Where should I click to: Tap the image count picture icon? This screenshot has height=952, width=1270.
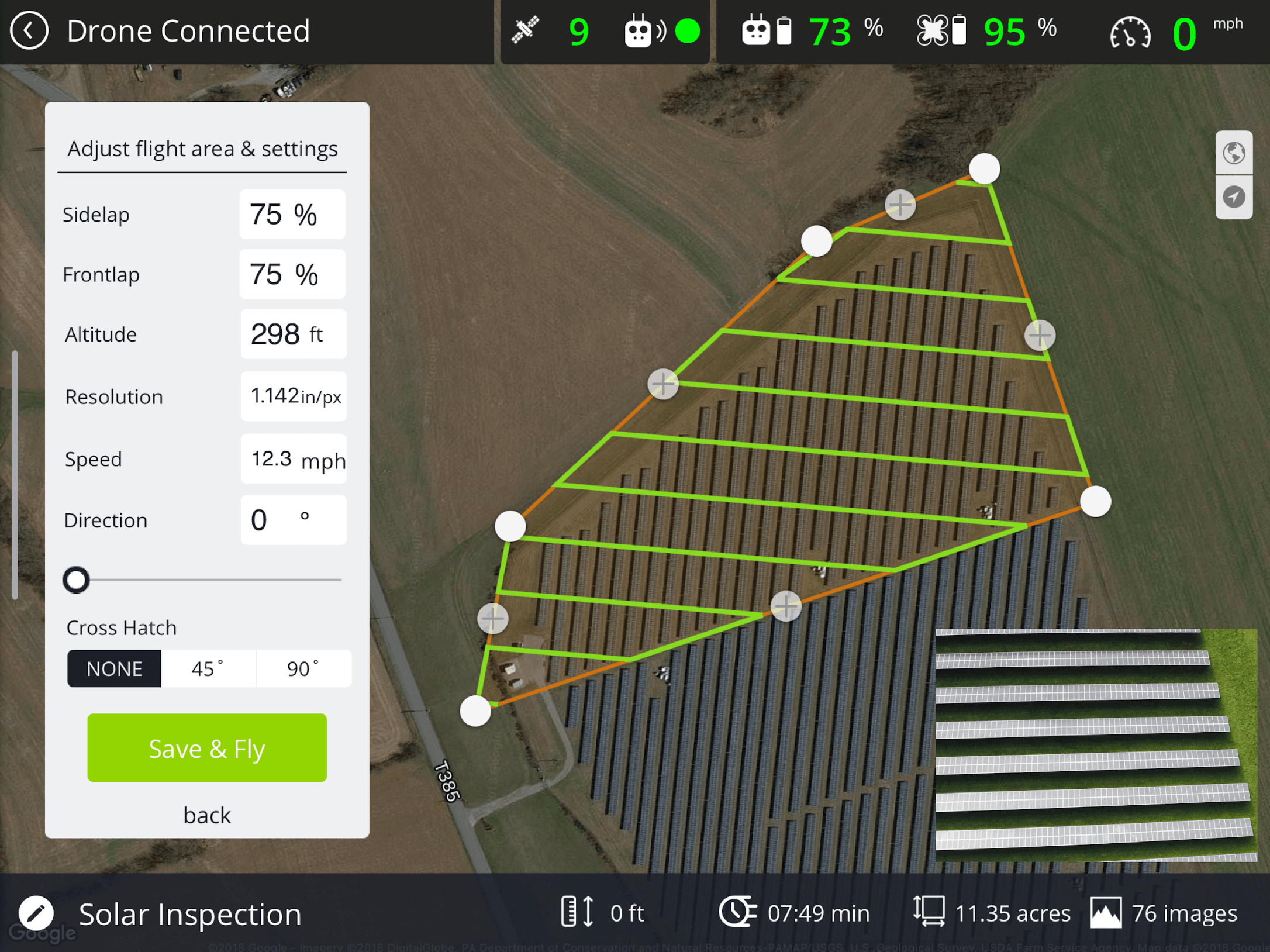click(1106, 913)
